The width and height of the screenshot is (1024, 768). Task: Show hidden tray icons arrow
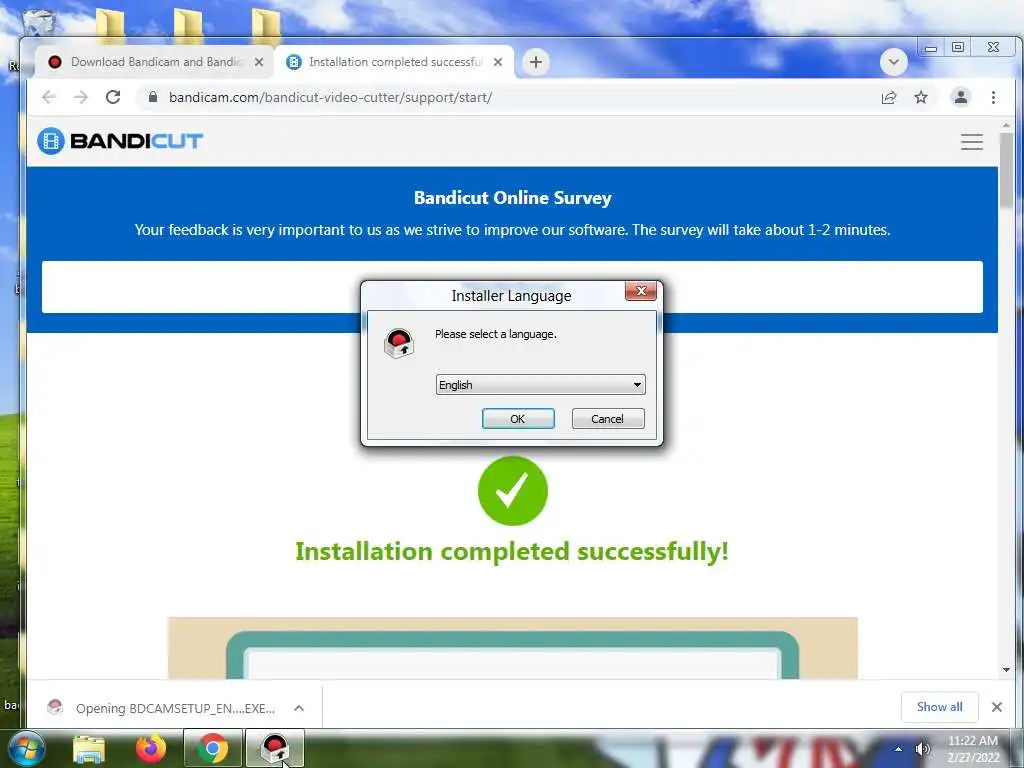pyautogui.click(x=899, y=749)
